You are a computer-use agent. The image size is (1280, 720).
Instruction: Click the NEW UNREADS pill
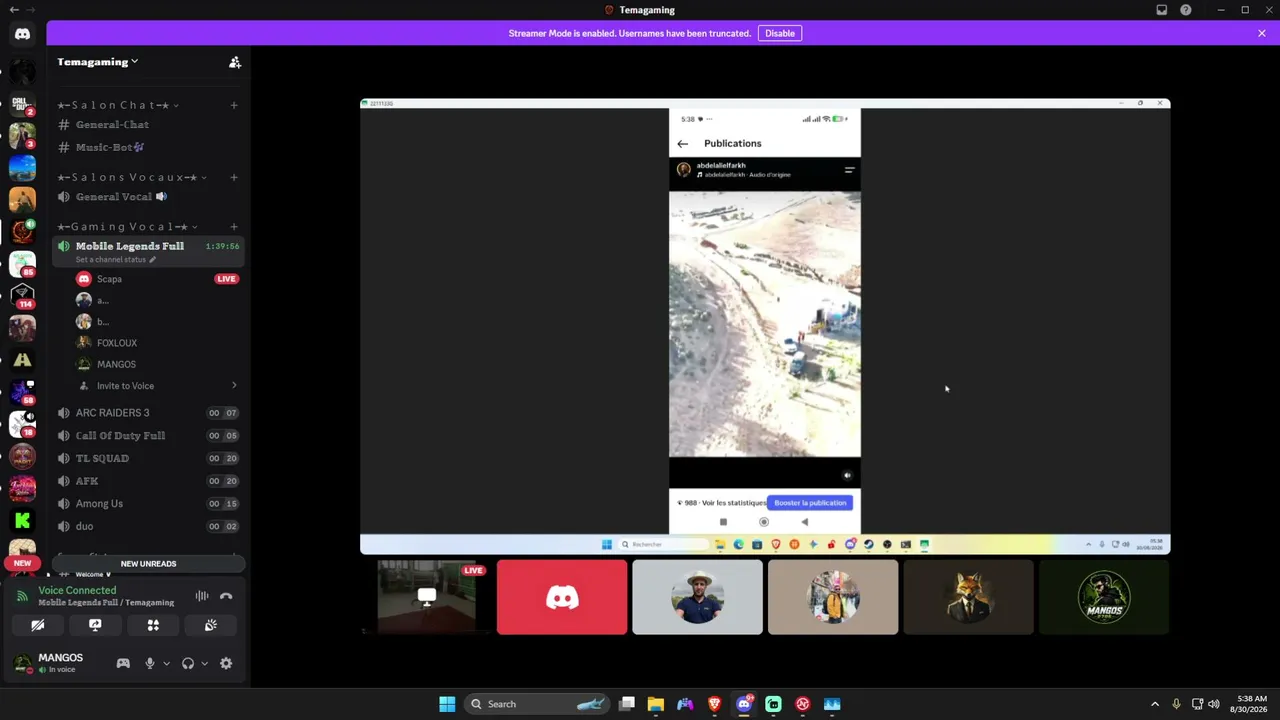[148, 564]
